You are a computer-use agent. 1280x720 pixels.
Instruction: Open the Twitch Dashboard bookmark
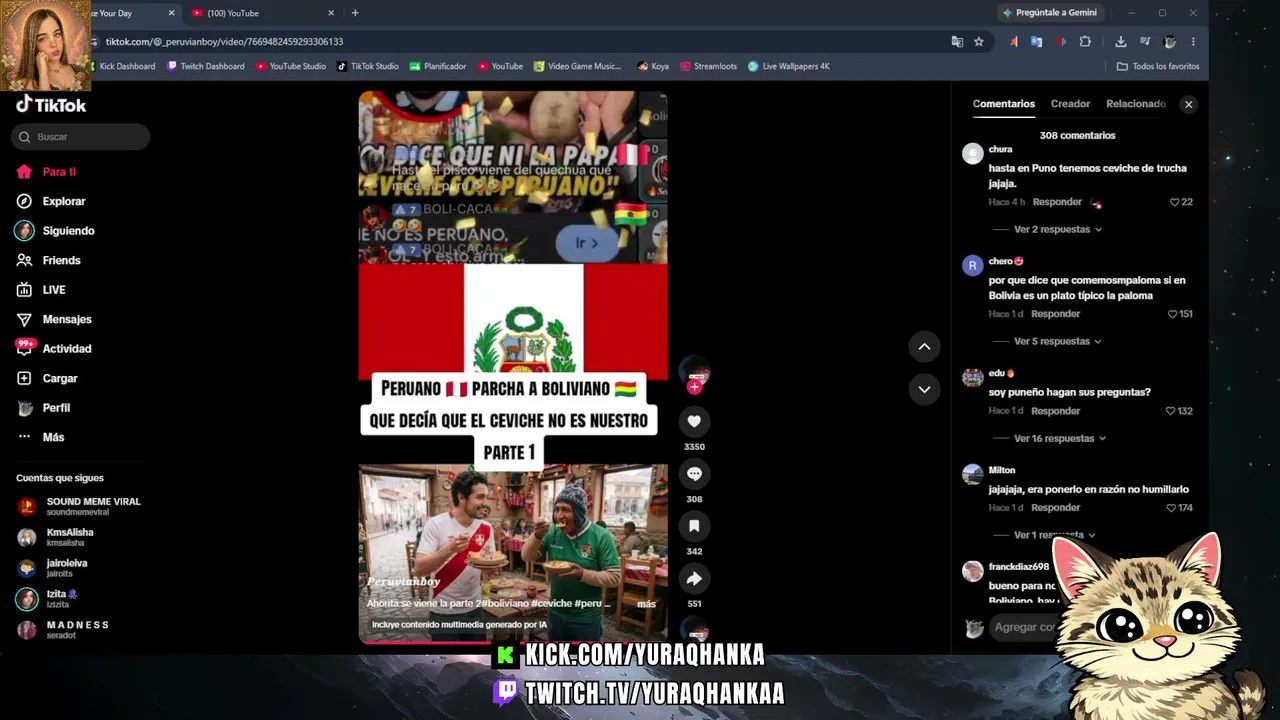click(206, 66)
